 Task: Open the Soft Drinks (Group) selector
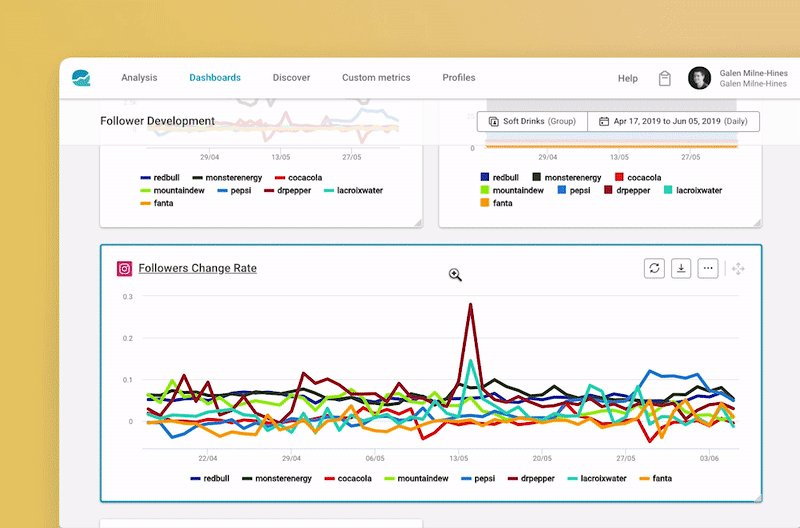pos(532,121)
